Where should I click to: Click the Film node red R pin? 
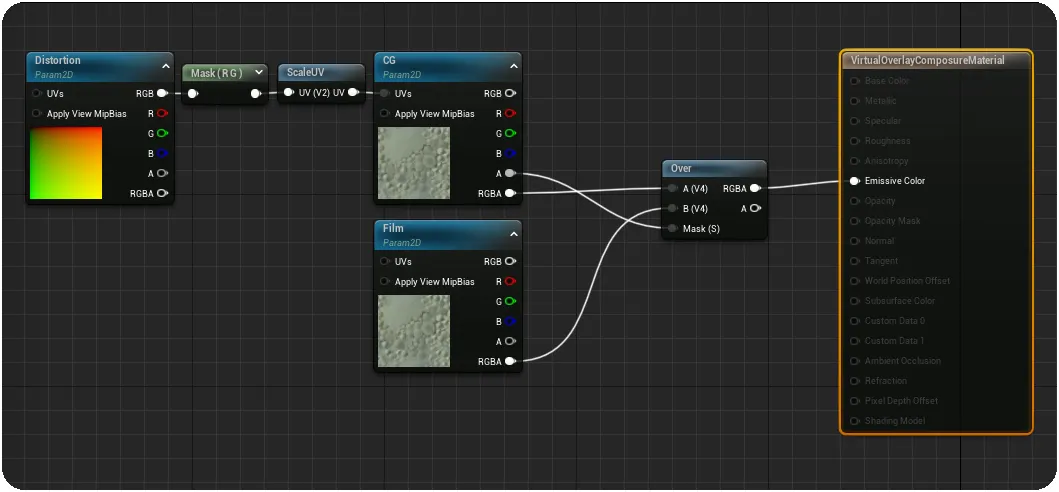point(511,281)
